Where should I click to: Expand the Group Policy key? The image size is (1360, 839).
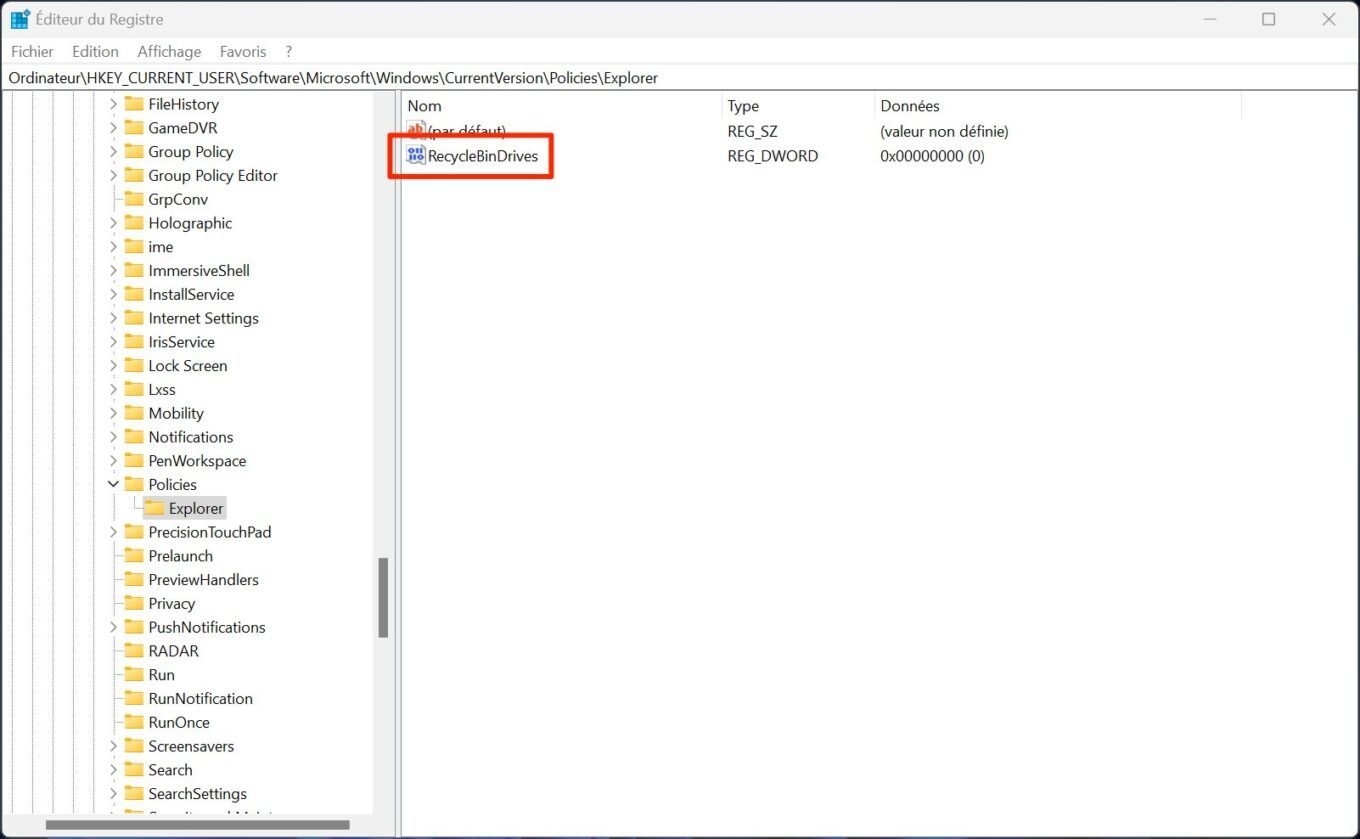(x=113, y=152)
